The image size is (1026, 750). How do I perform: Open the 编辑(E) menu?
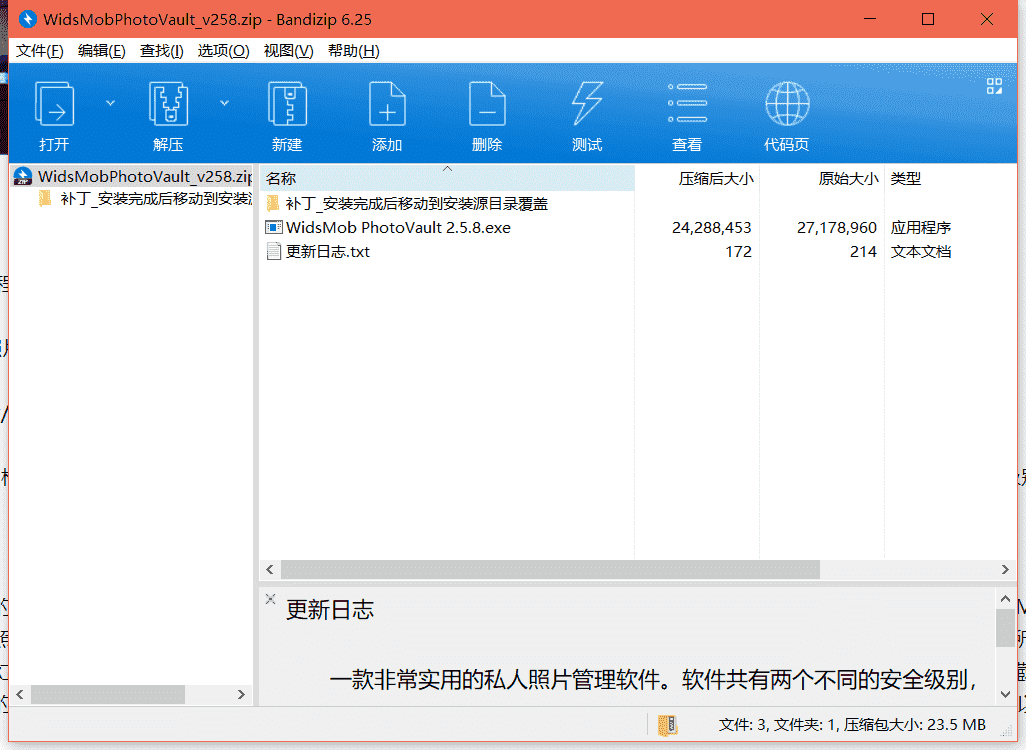(101, 51)
